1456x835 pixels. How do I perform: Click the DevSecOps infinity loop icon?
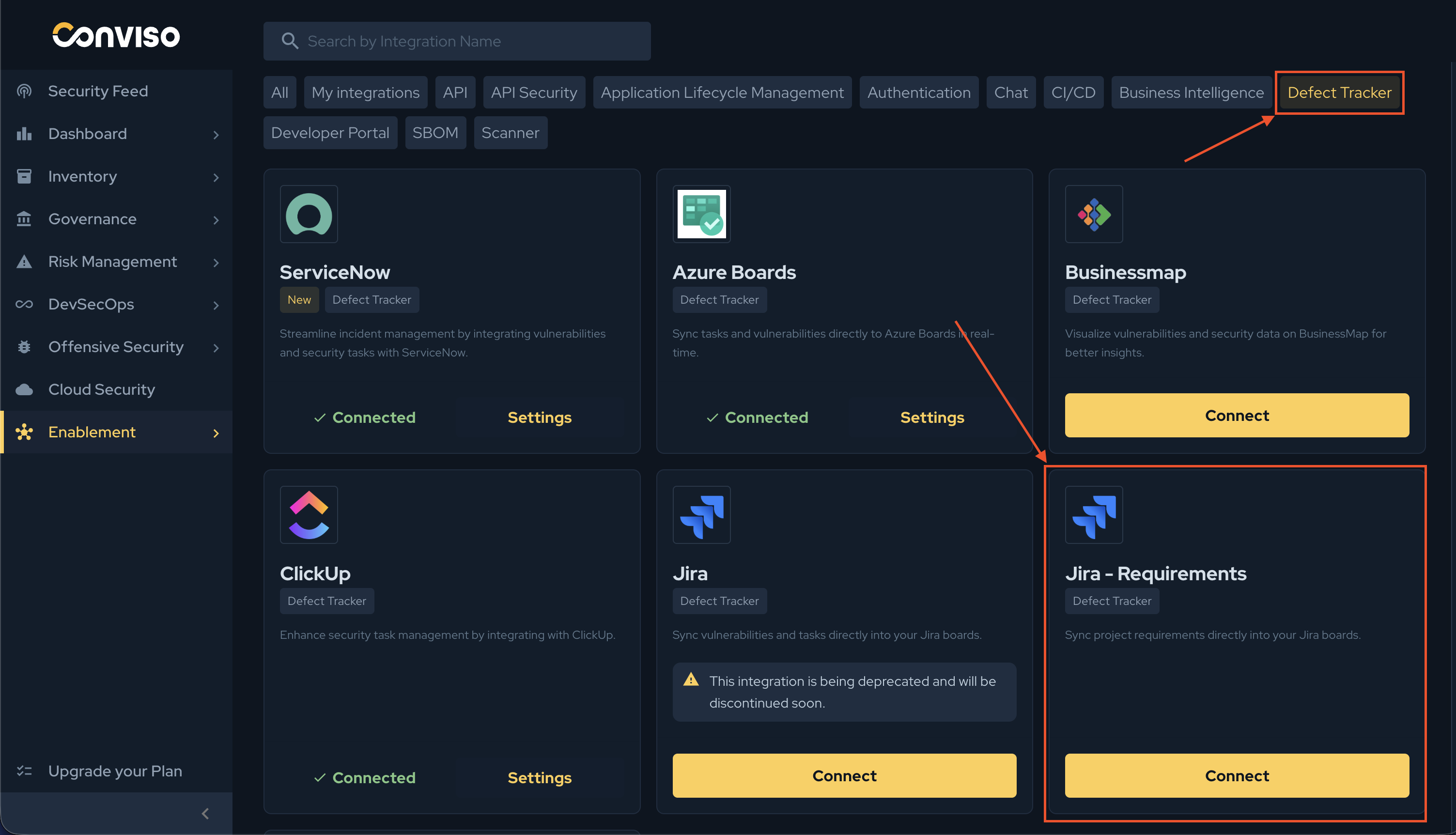click(x=24, y=304)
